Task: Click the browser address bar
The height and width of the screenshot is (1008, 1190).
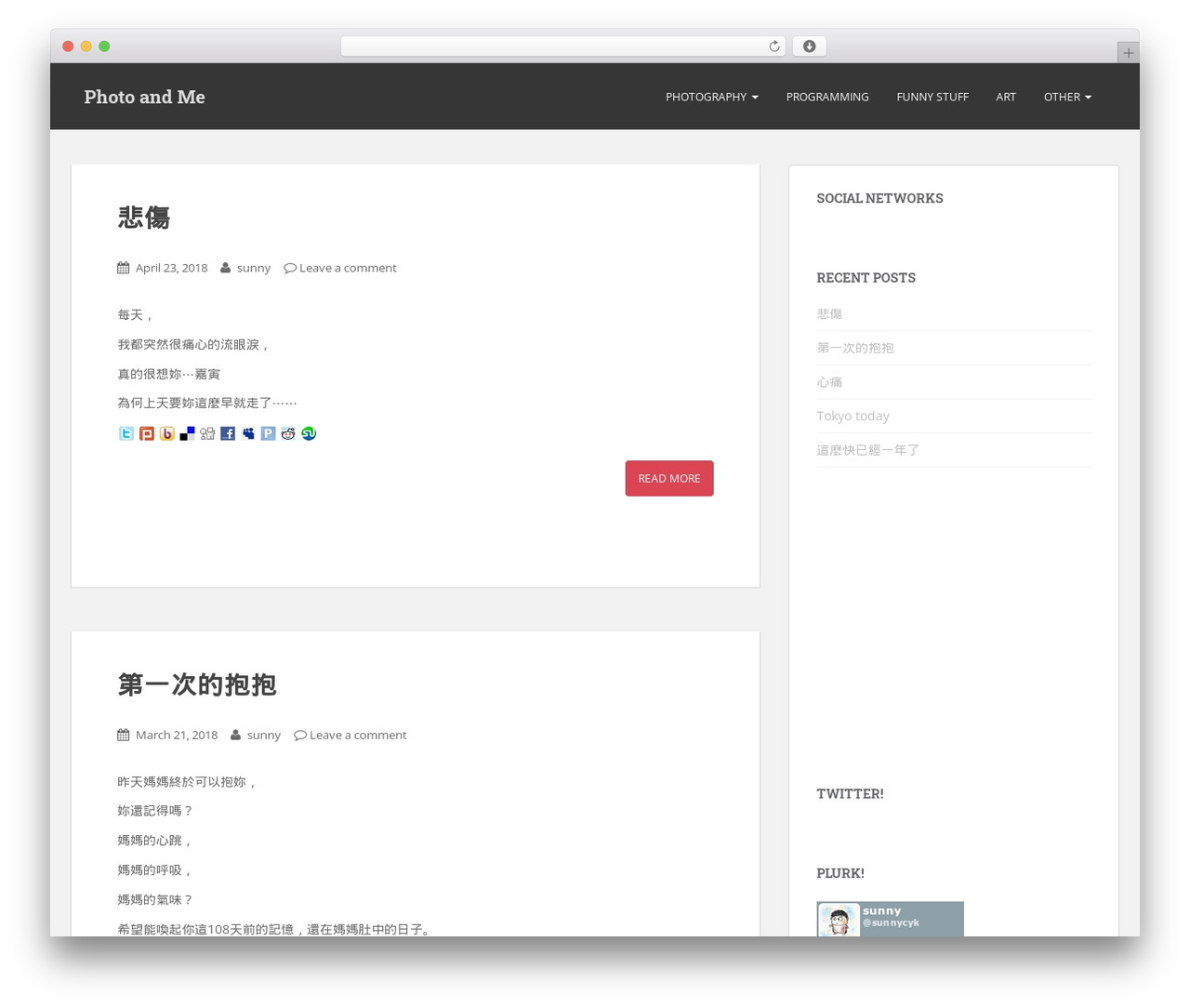Action: [562, 46]
